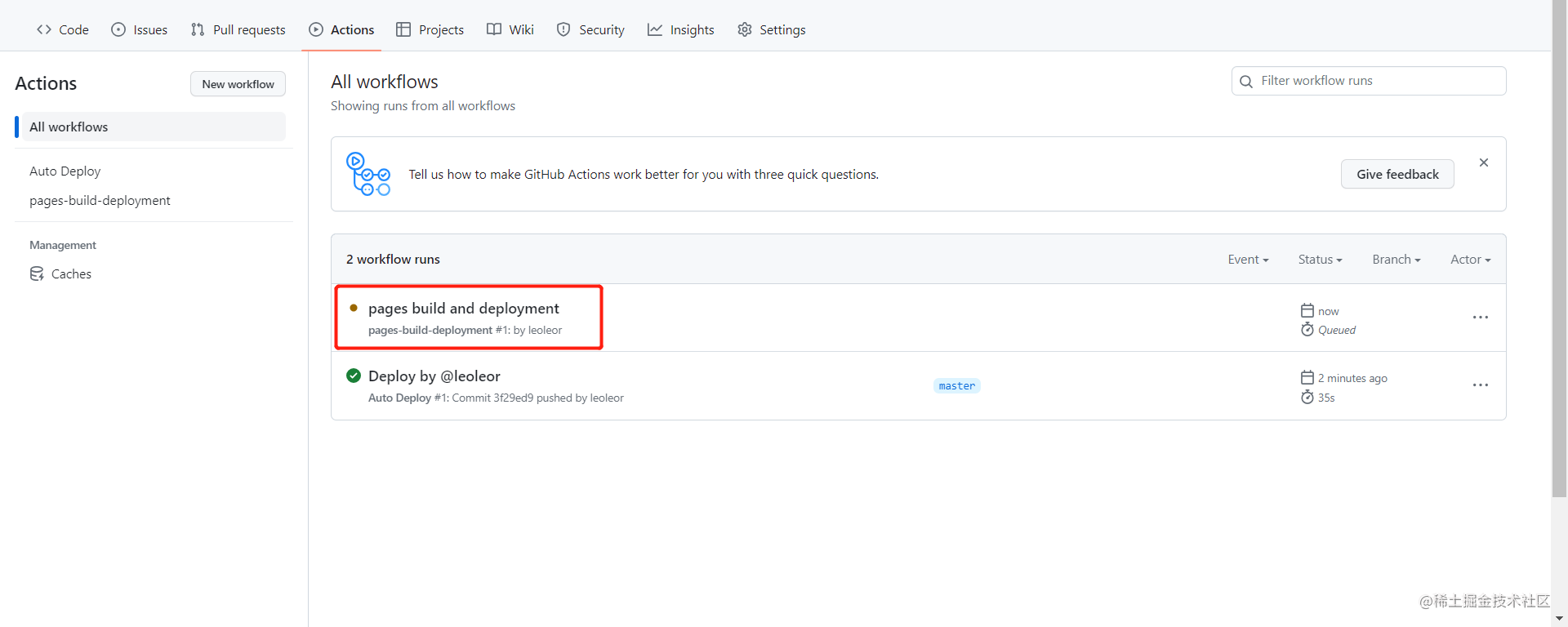Click the Security shield icon
The width and height of the screenshot is (1568, 627).
[563, 29]
